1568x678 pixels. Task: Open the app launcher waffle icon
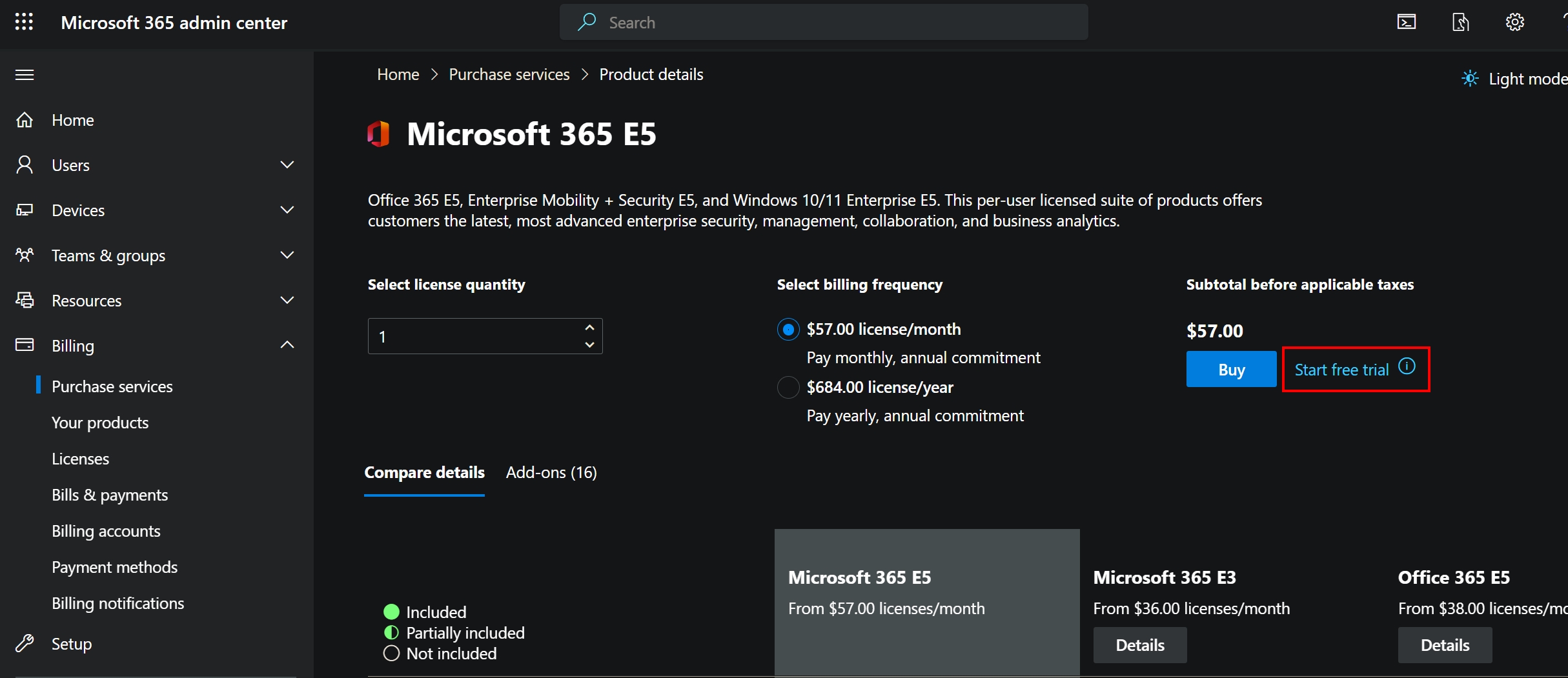click(x=24, y=23)
